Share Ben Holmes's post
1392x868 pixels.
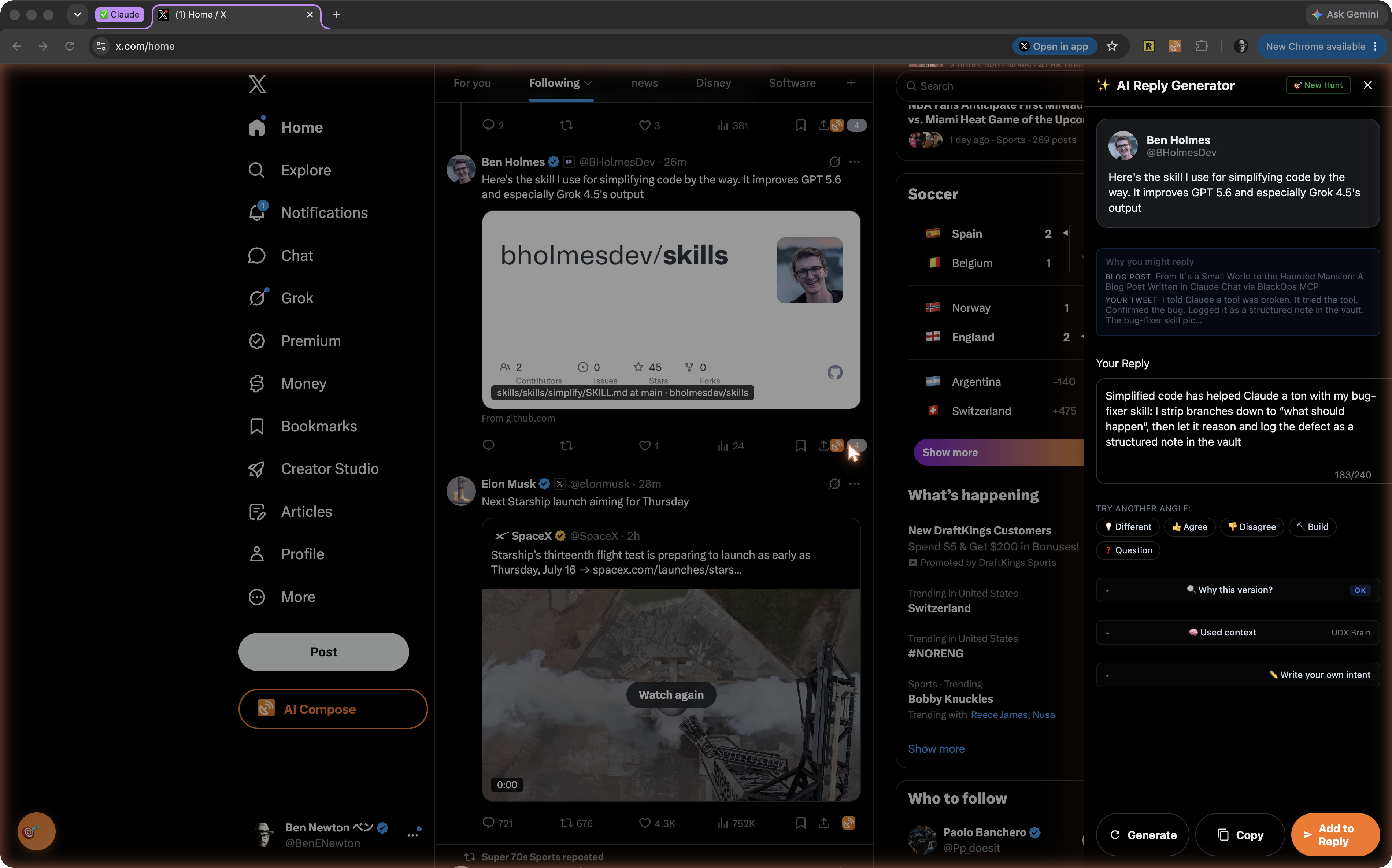point(823,445)
